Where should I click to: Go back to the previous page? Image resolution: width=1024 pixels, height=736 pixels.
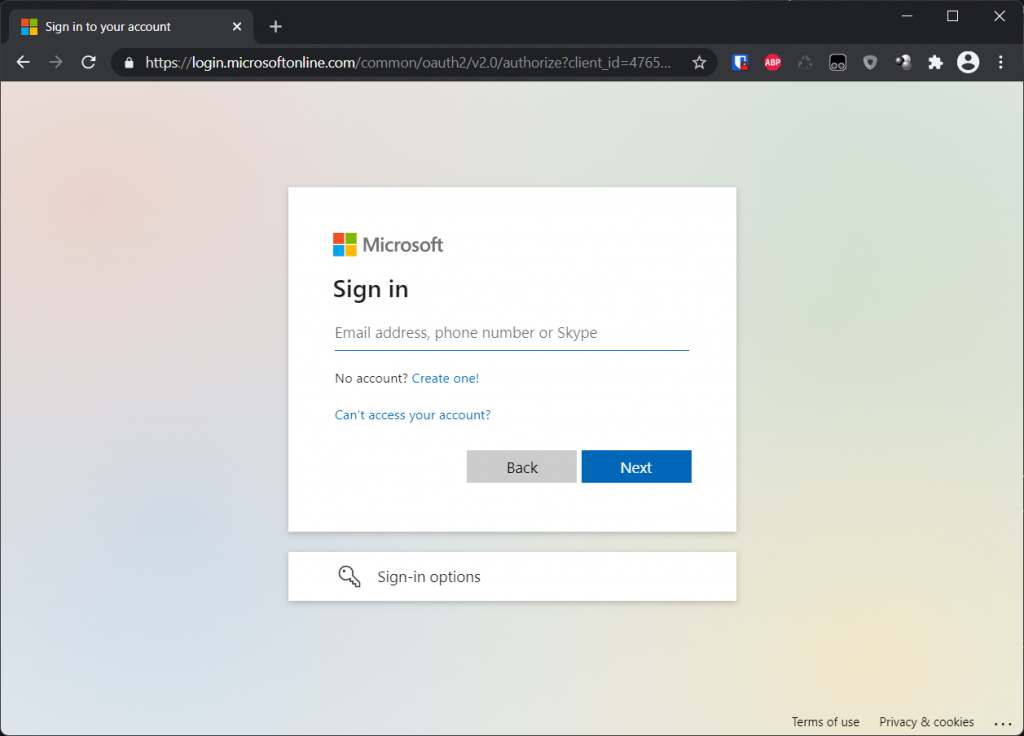pyautogui.click(x=24, y=62)
